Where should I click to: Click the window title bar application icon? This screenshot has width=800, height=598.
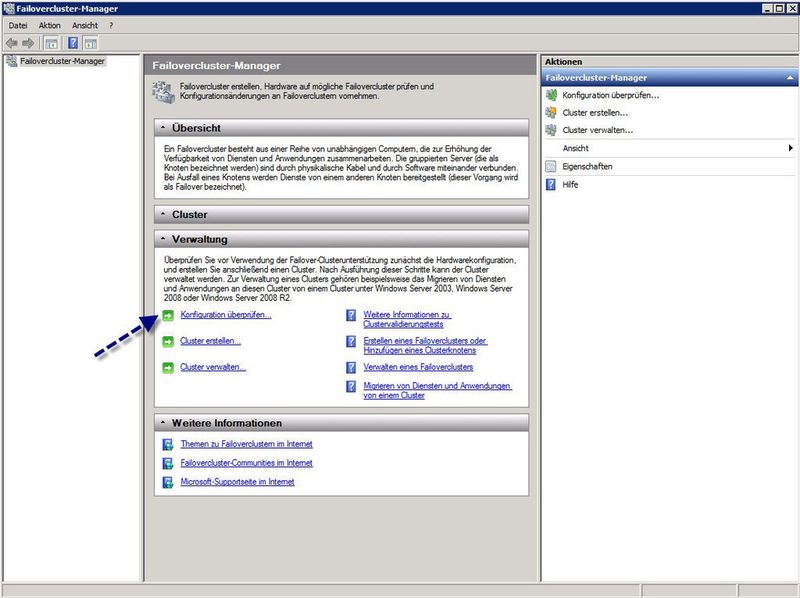click(8, 8)
